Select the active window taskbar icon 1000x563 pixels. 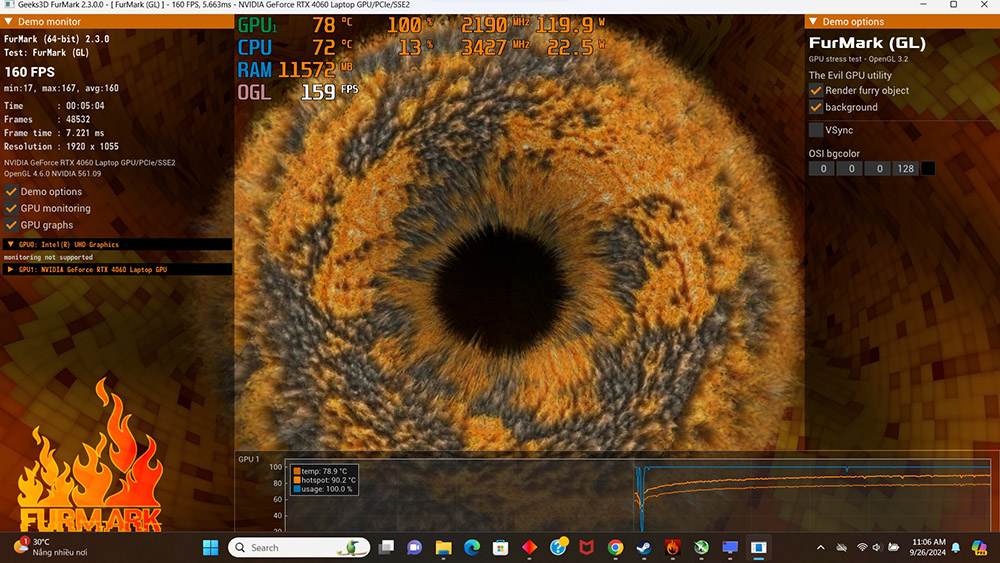click(x=758, y=547)
